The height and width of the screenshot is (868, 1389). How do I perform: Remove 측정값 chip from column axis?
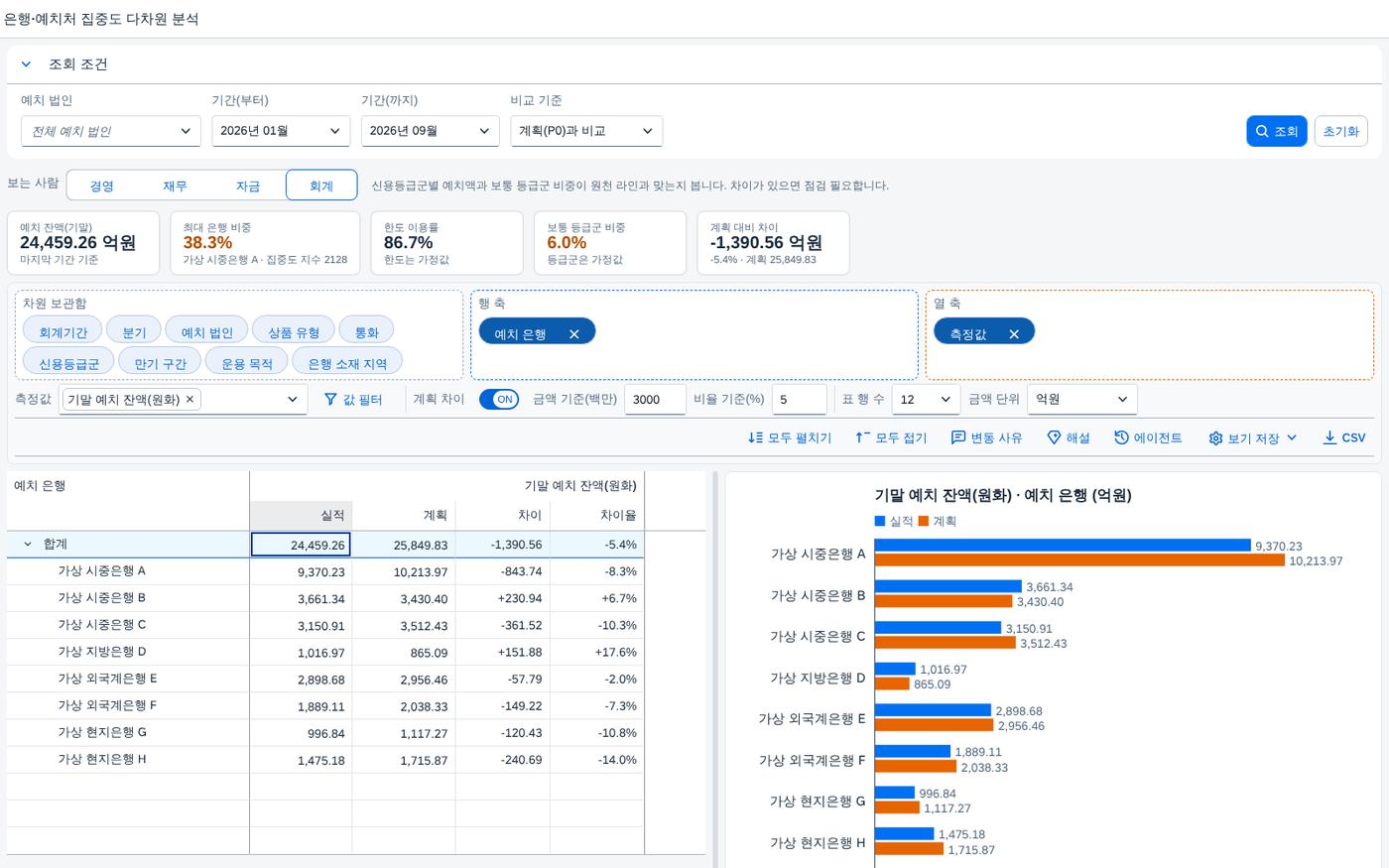click(1014, 334)
